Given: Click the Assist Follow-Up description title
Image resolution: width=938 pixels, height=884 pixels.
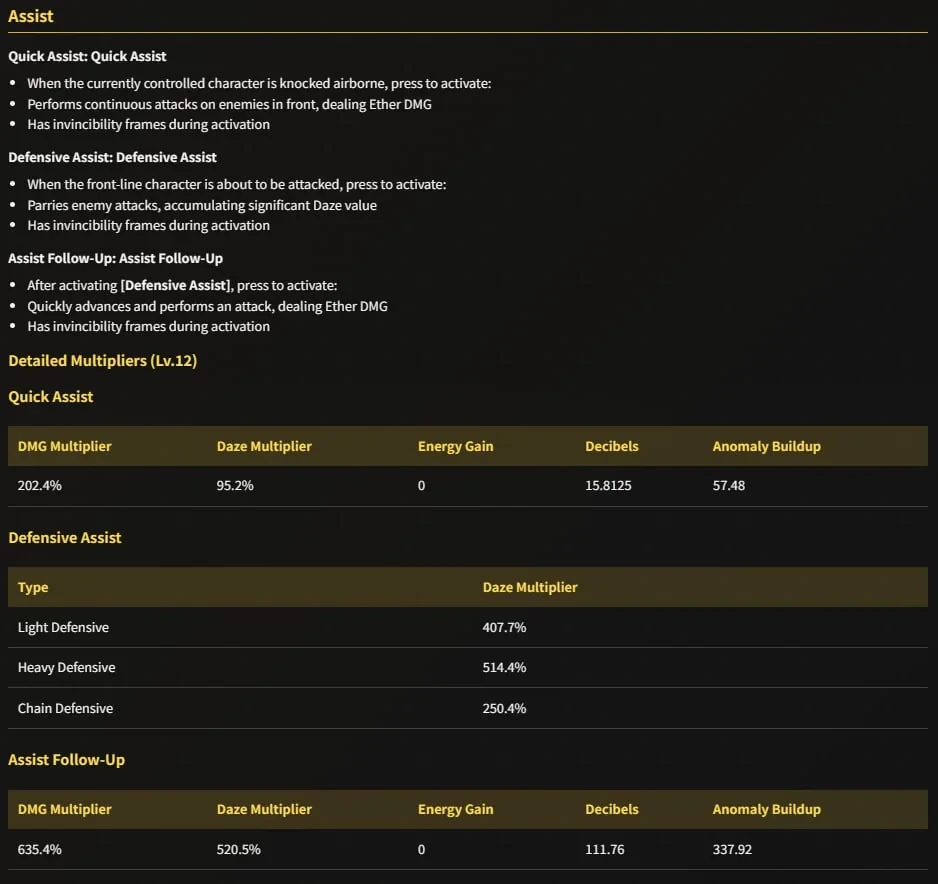Looking at the screenshot, I should 115,258.
